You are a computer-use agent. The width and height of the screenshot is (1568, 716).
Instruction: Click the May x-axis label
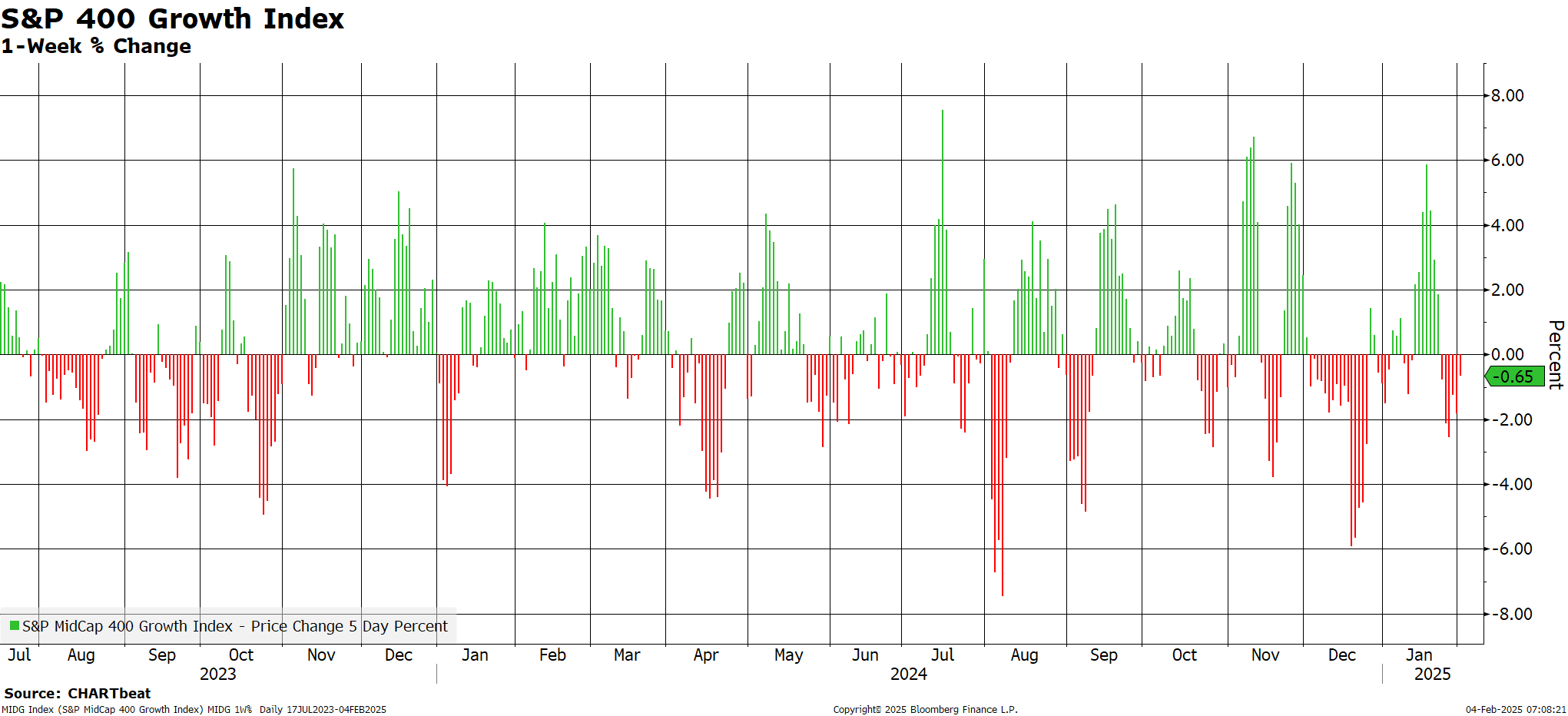coord(788,655)
